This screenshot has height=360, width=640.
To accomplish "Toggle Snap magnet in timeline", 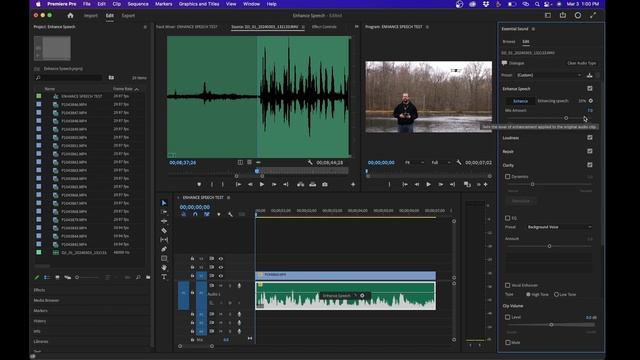I will point(195,214).
